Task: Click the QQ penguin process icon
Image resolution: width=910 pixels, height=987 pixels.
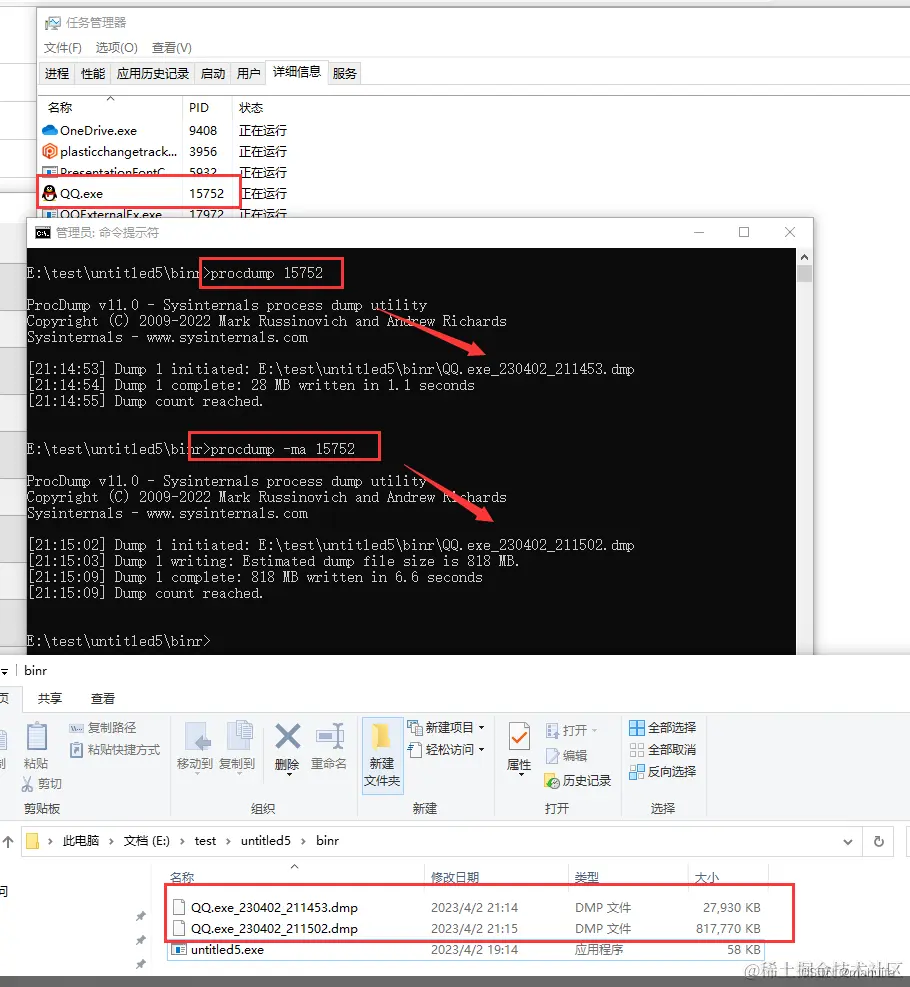Action: [49, 193]
